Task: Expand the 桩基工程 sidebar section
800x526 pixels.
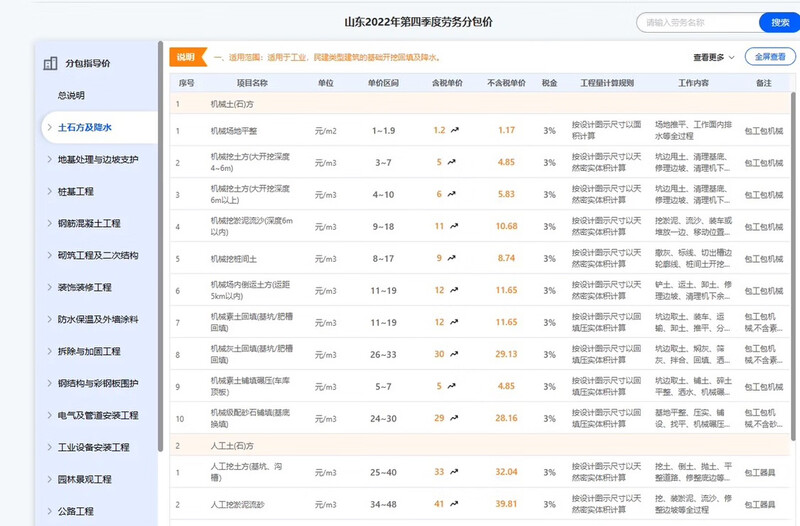Action: [x=75, y=191]
